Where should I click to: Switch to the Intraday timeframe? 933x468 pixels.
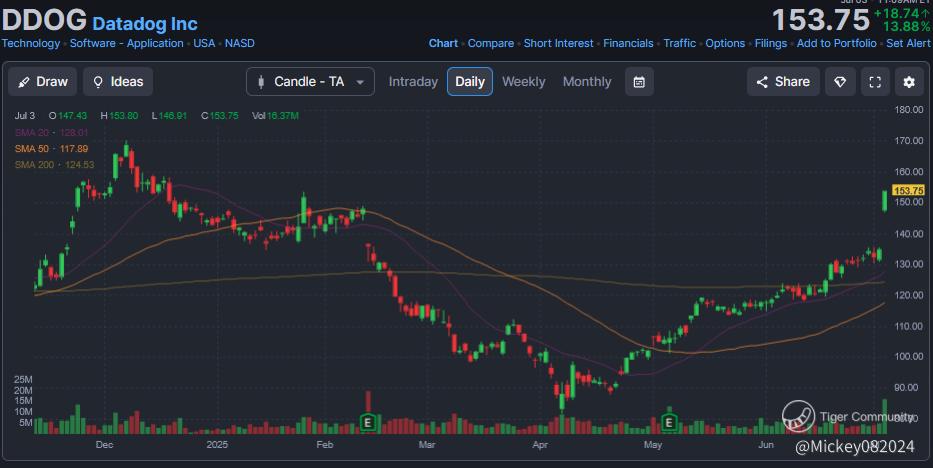(413, 81)
